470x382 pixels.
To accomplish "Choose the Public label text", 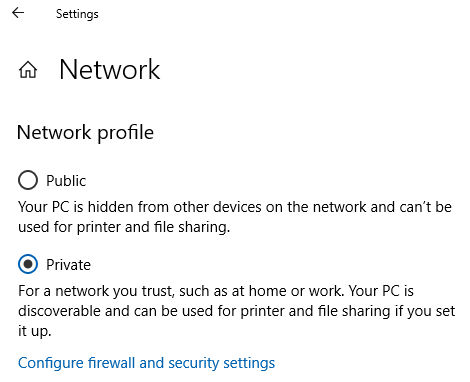I will [66, 181].
